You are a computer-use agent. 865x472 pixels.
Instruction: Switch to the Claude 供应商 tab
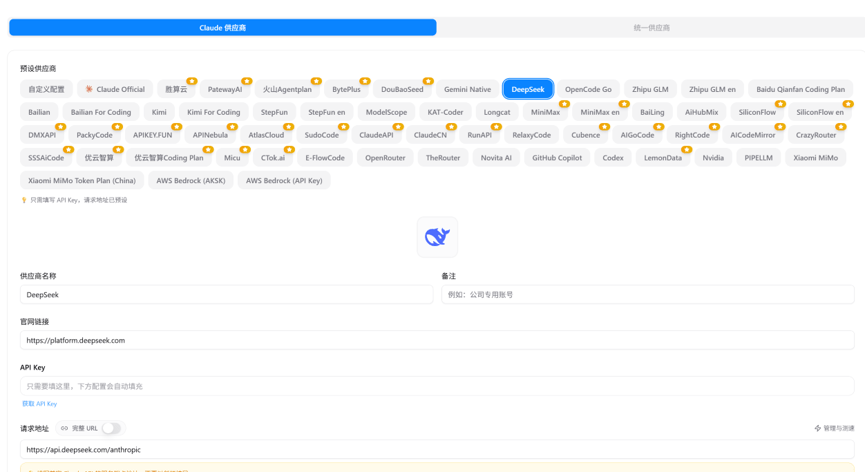pyautogui.click(x=223, y=28)
